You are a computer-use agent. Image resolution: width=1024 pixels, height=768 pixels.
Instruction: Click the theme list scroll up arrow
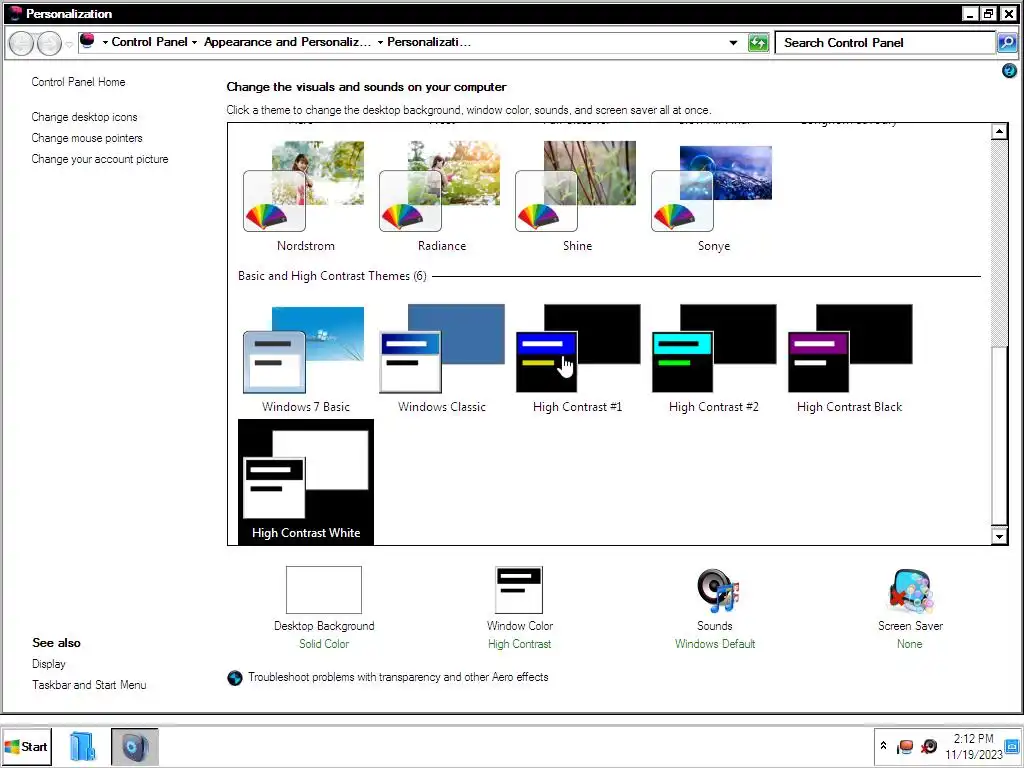point(999,131)
